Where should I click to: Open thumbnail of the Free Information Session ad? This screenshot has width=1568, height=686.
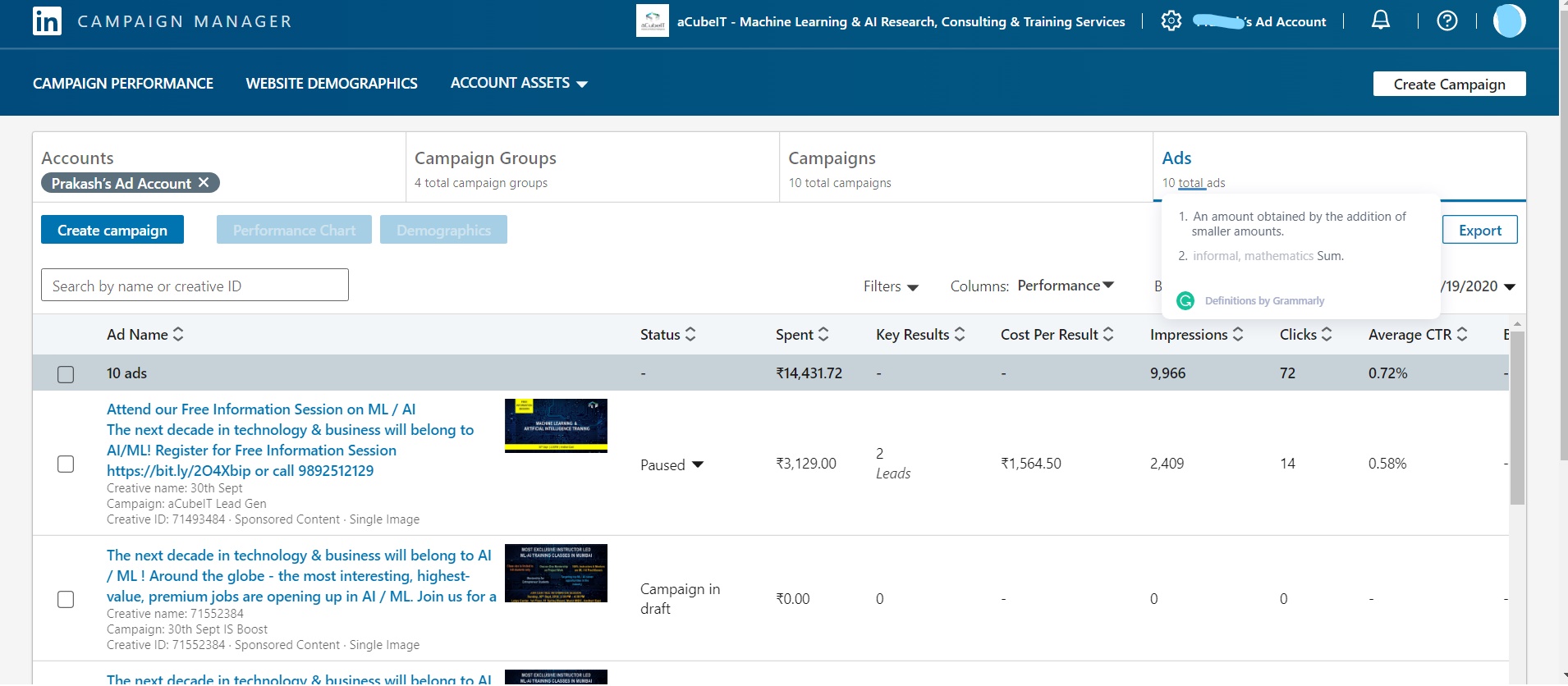[x=556, y=426]
